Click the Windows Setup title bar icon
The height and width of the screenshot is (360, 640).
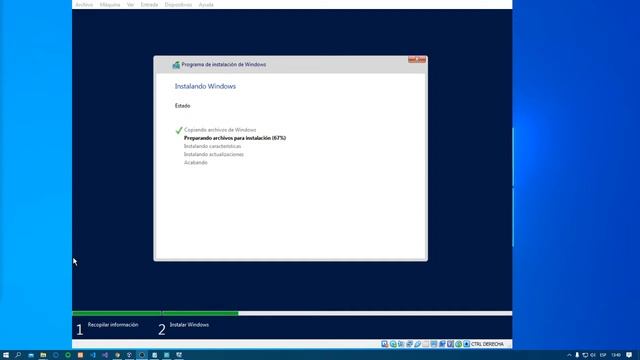coord(176,64)
